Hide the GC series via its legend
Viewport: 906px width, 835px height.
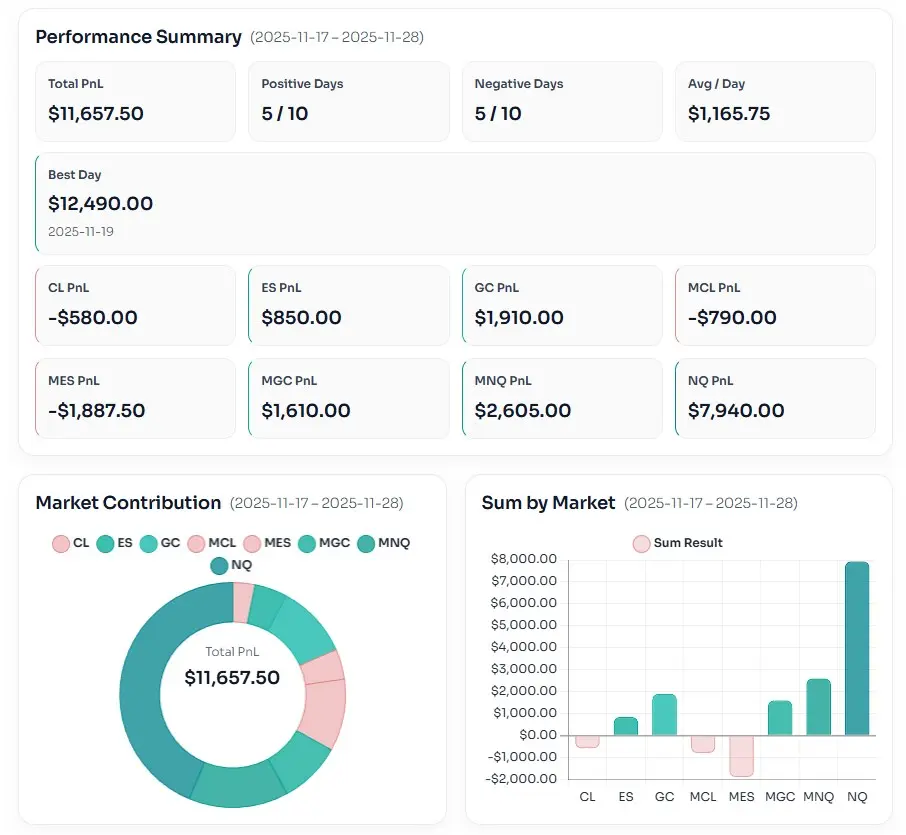tap(159, 543)
